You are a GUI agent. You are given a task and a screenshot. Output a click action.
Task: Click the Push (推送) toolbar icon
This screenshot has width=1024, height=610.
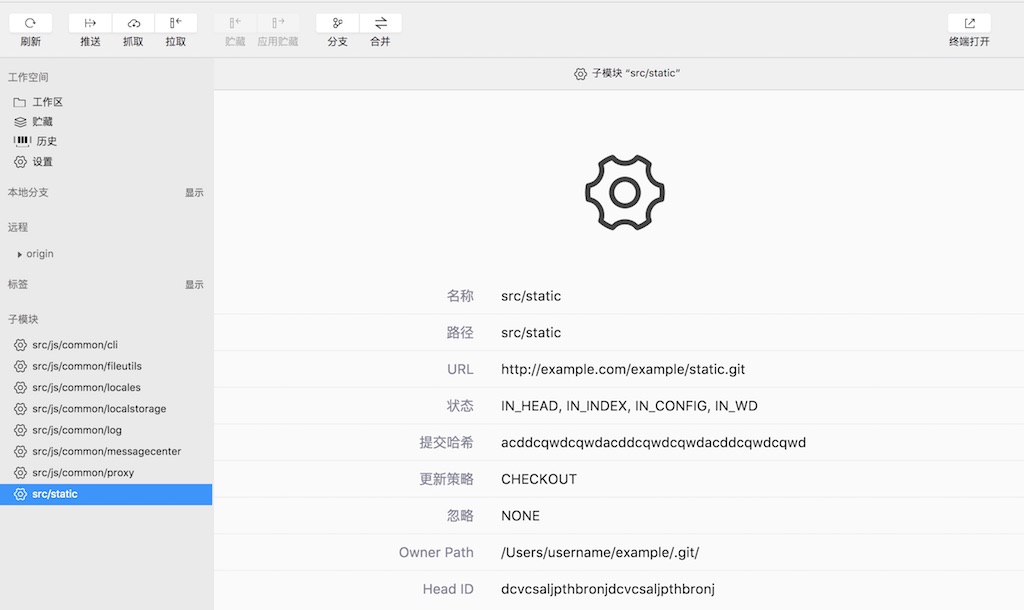90,23
